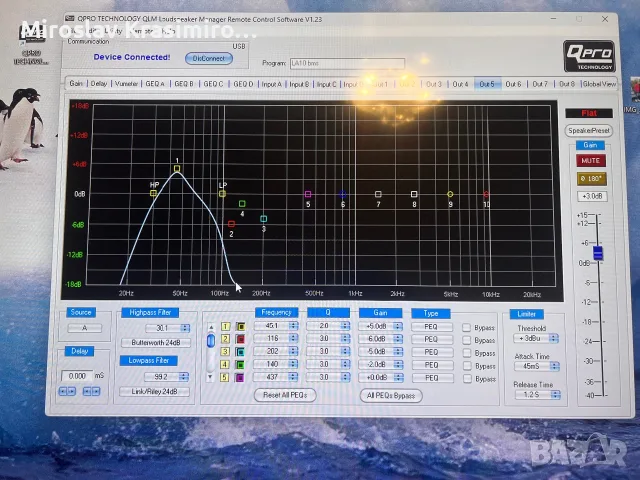Adjust limiter Threshold +3dBu stepper
This screenshot has height=480, width=640.
553,338
